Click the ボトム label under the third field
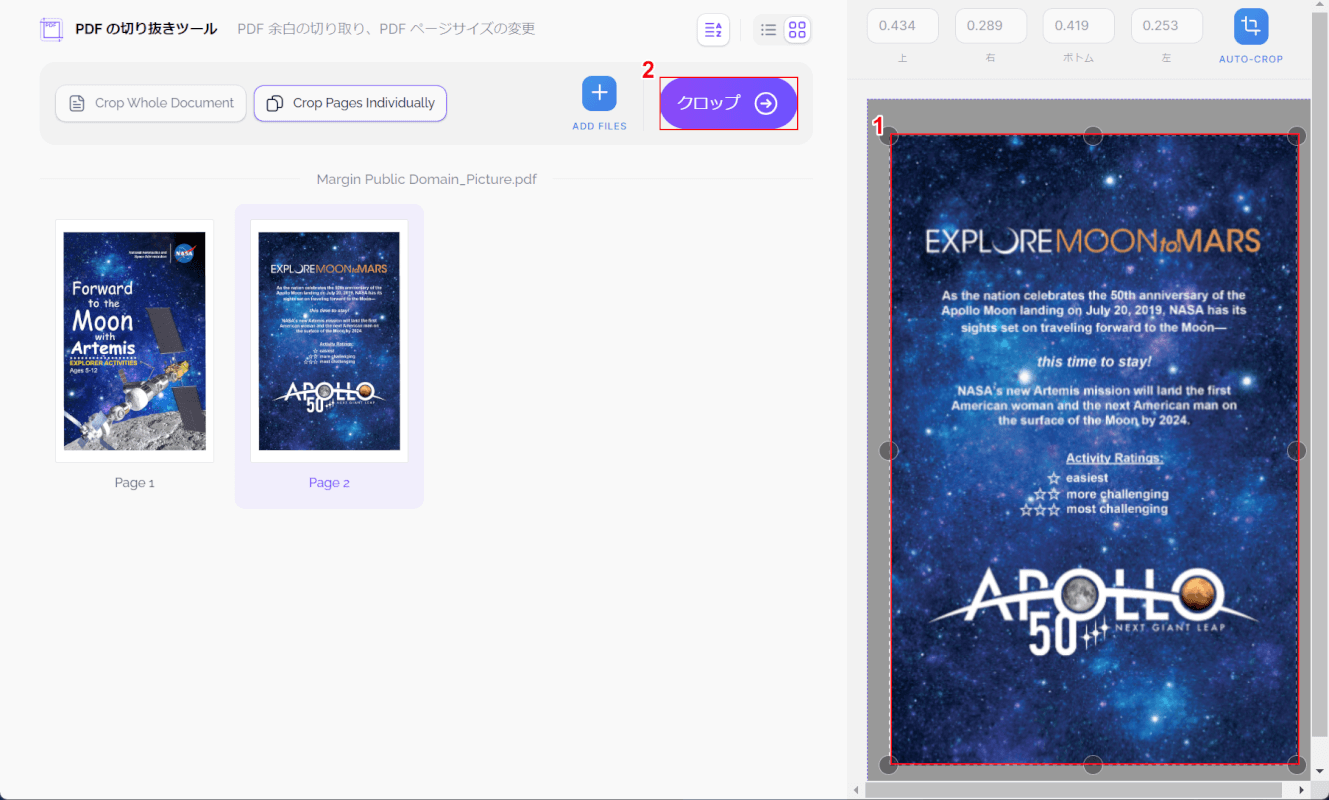 pos(1079,58)
